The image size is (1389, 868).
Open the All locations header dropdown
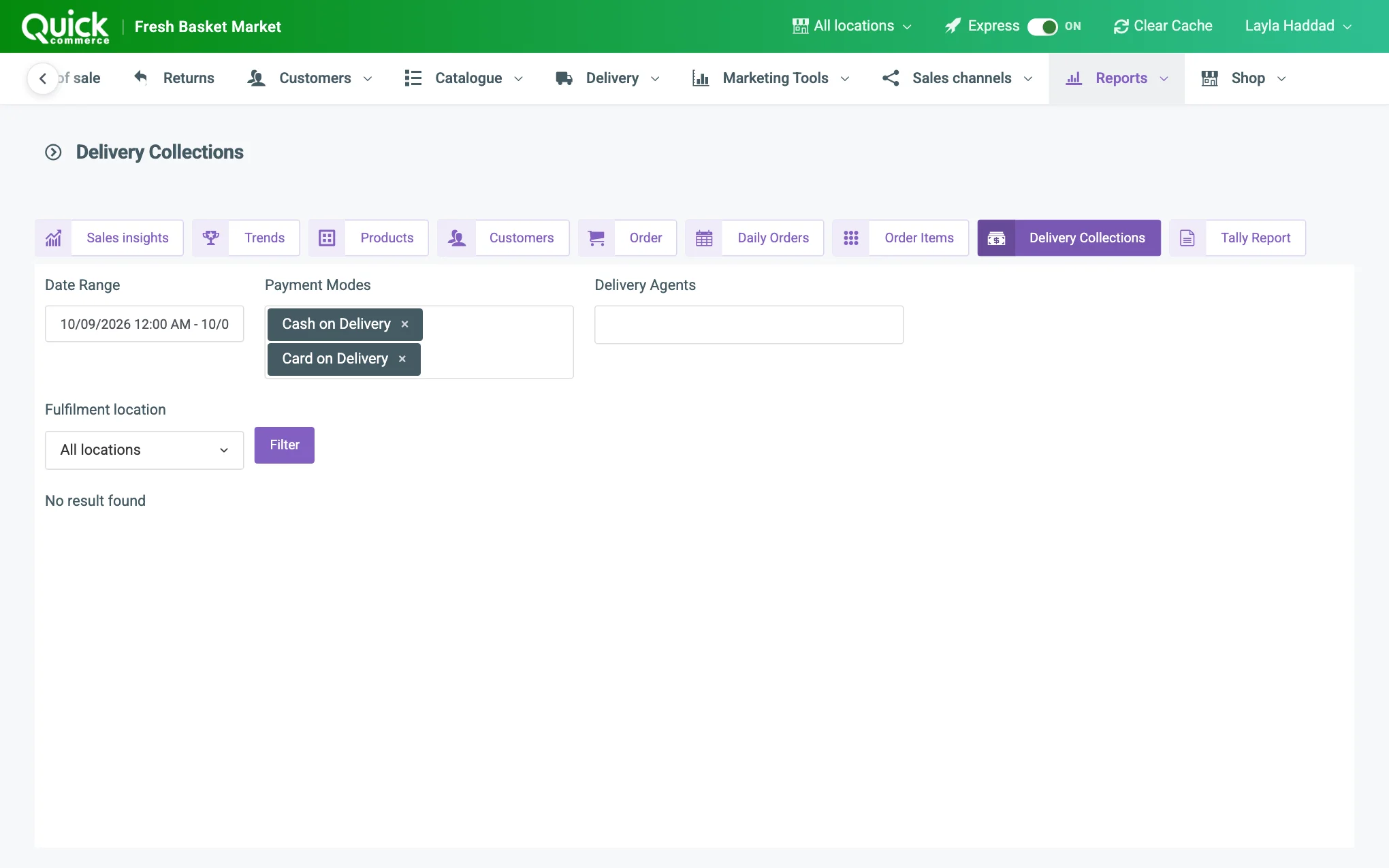pos(852,26)
